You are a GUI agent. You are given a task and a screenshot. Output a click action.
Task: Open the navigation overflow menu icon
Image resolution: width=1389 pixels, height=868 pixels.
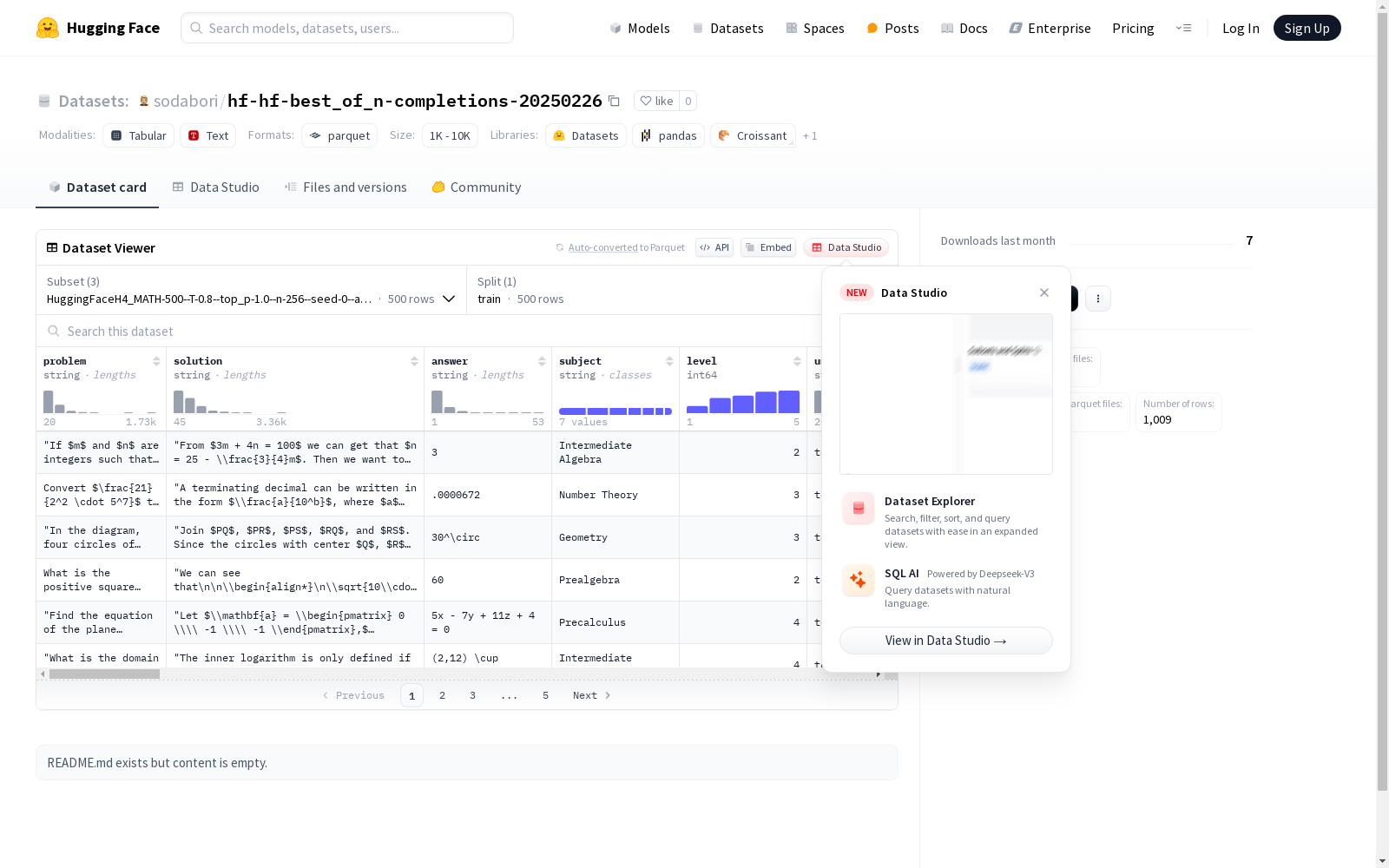coord(1183,28)
